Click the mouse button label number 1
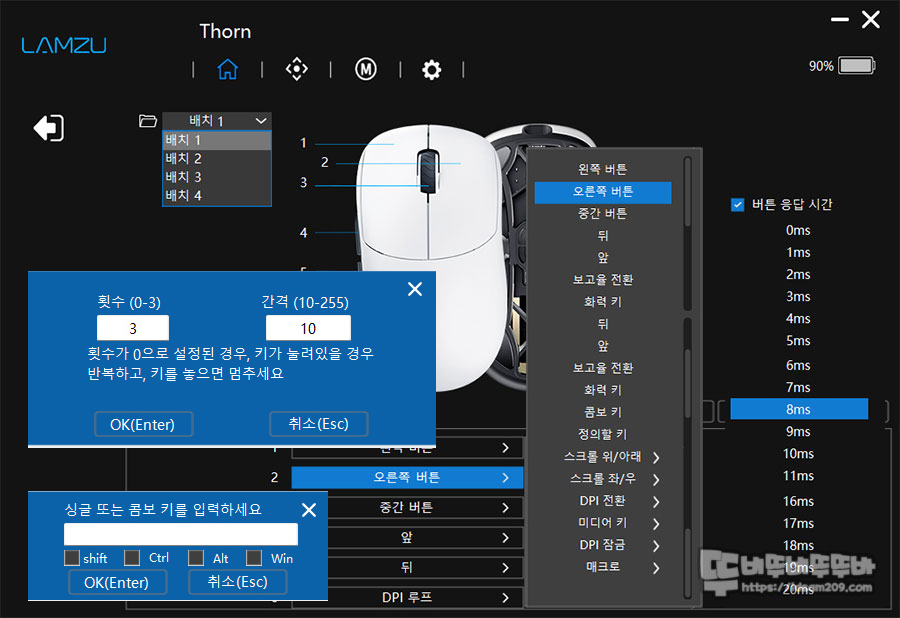The image size is (900, 618). [303, 143]
